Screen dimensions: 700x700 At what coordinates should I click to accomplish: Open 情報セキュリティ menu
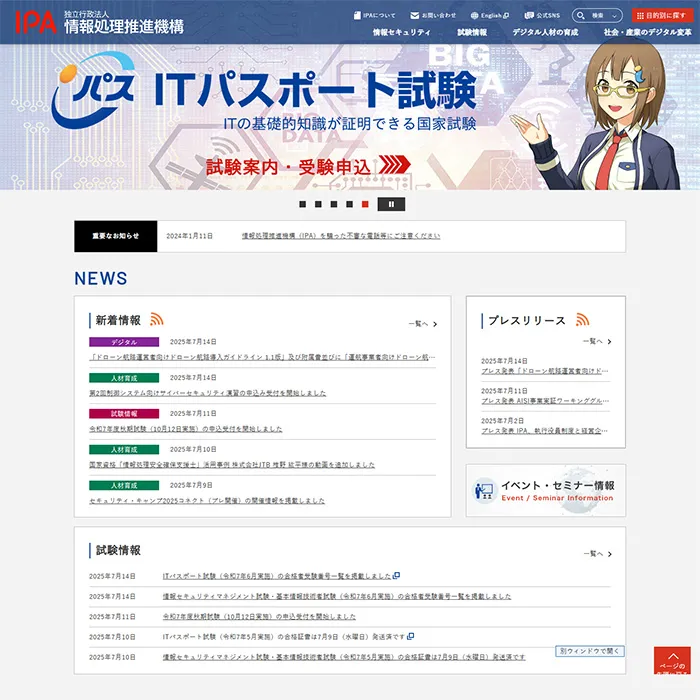(402, 32)
